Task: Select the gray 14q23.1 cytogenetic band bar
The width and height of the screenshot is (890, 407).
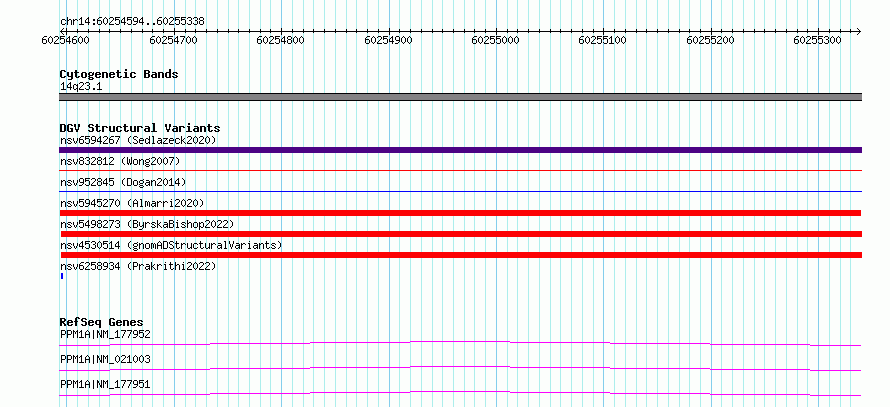Action: pyautogui.click(x=460, y=97)
